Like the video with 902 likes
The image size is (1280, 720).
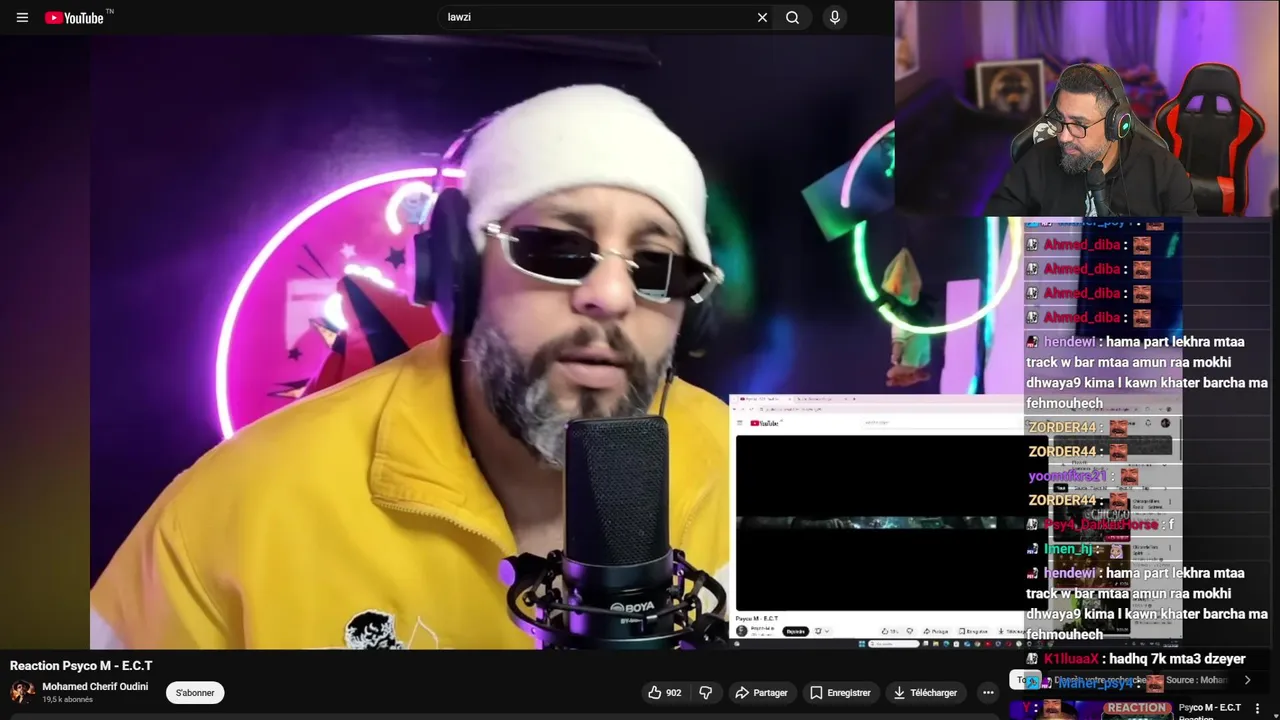click(664, 692)
